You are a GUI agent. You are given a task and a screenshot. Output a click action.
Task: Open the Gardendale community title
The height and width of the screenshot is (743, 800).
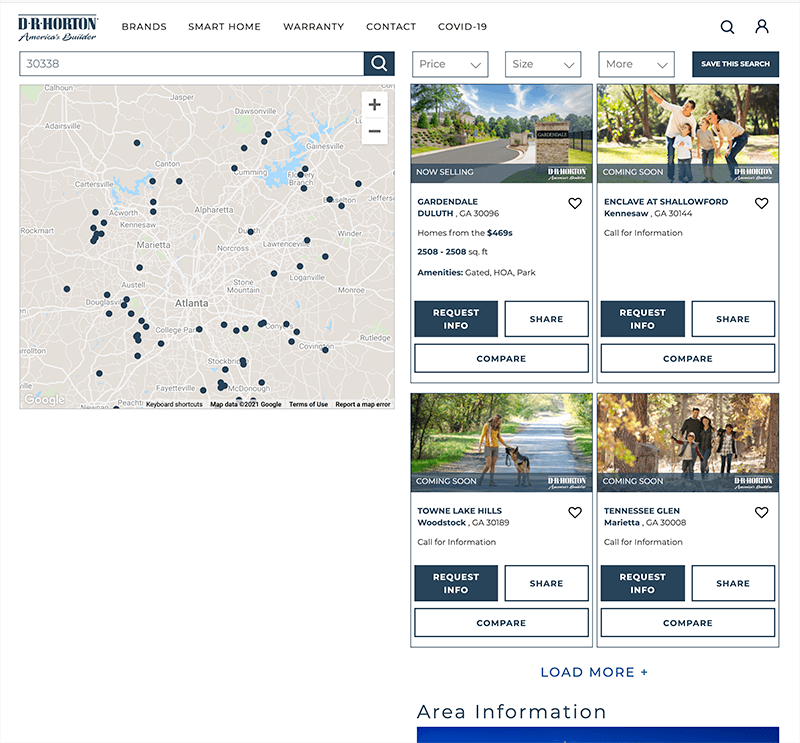[x=447, y=202]
